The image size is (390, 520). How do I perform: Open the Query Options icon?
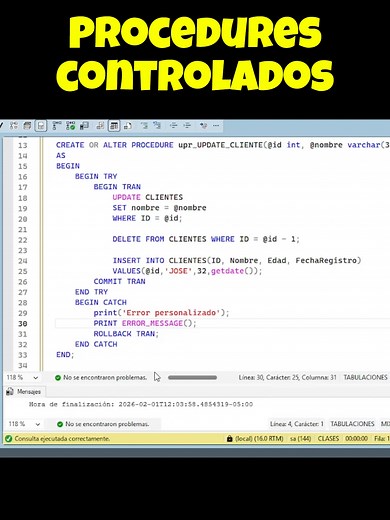pyautogui.click(x=27, y=126)
